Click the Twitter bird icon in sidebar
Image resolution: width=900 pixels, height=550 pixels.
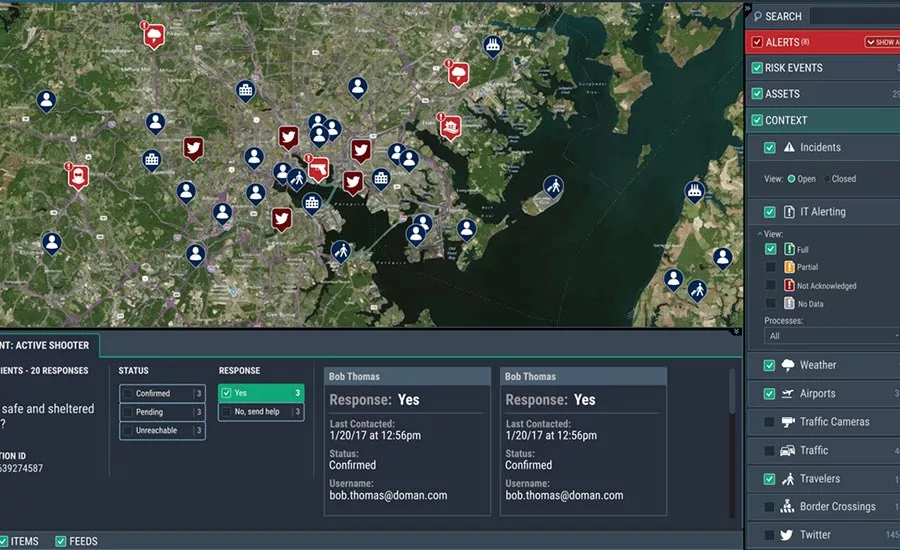788,535
